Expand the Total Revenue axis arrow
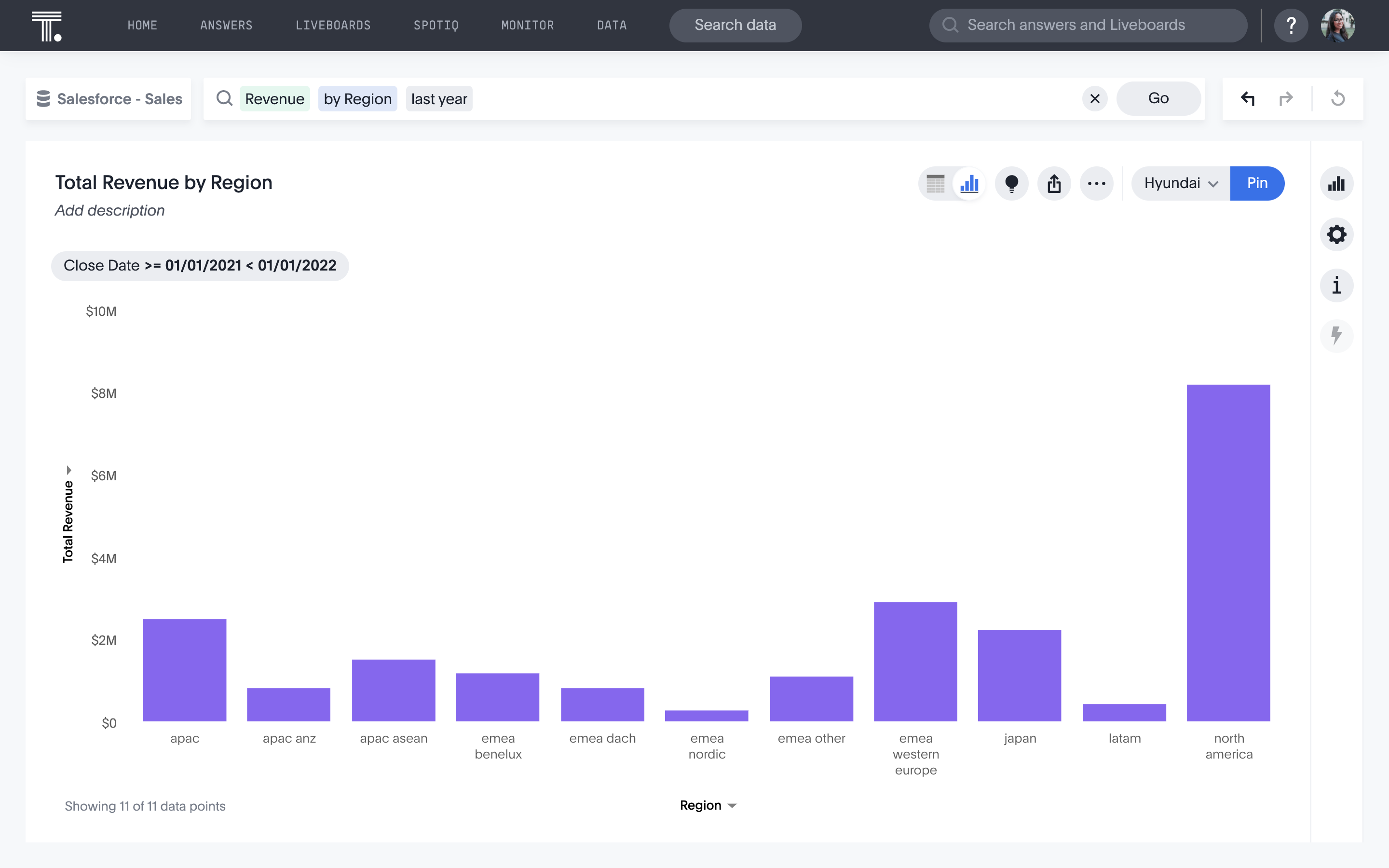 pyautogui.click(x=69, y=470)
